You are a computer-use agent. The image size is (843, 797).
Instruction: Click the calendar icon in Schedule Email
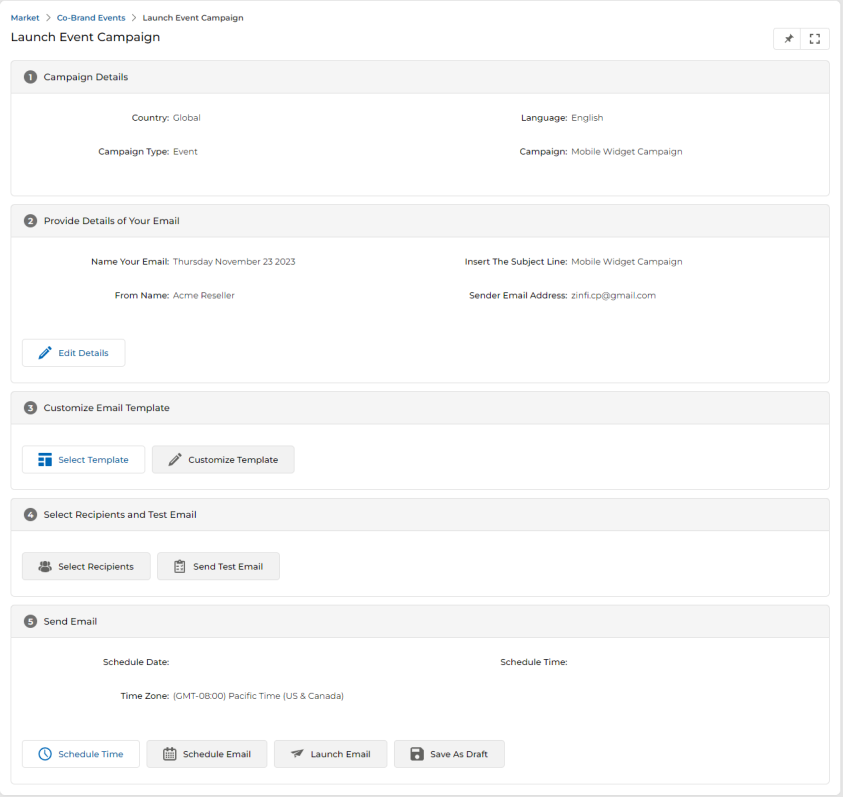(169, 754)
